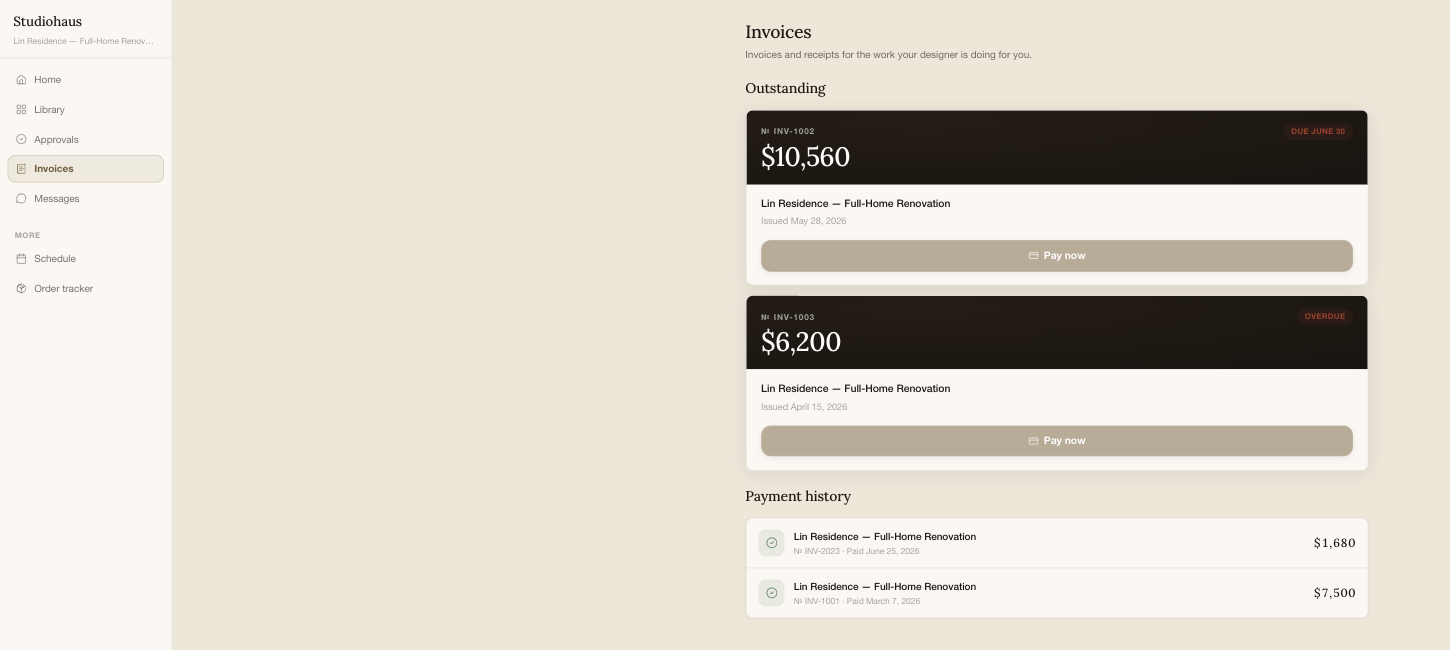Click the Overdue status badge

click(x=1325, y=317)
